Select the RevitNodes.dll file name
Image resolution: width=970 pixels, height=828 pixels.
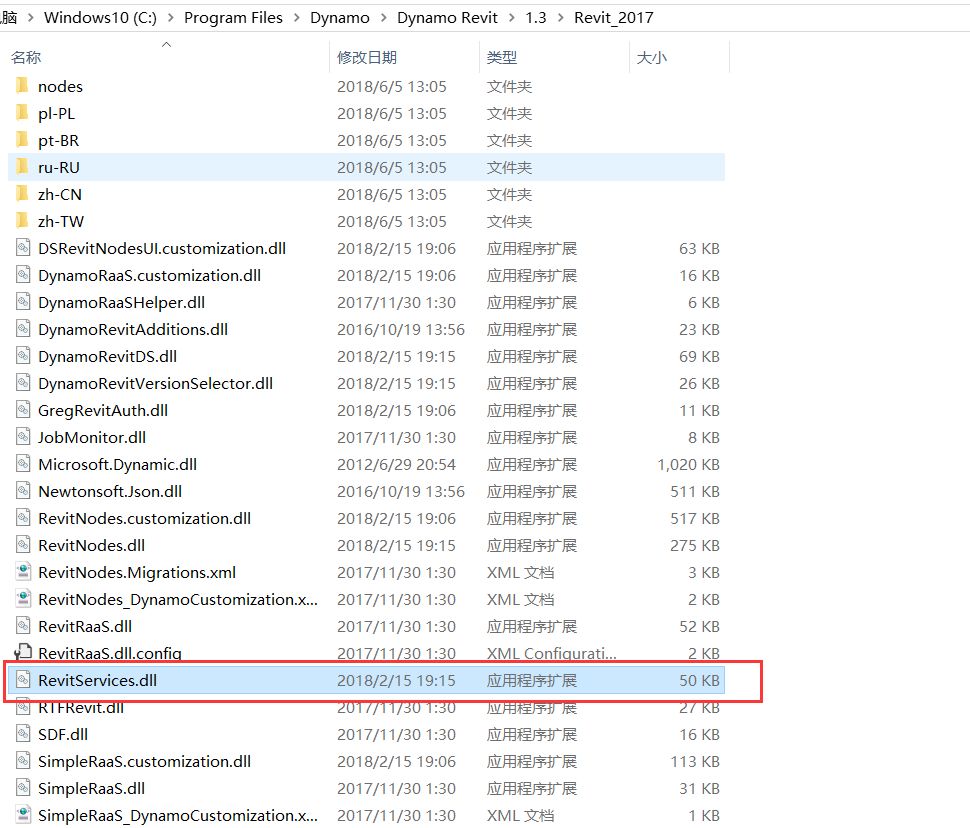point(92,545)
